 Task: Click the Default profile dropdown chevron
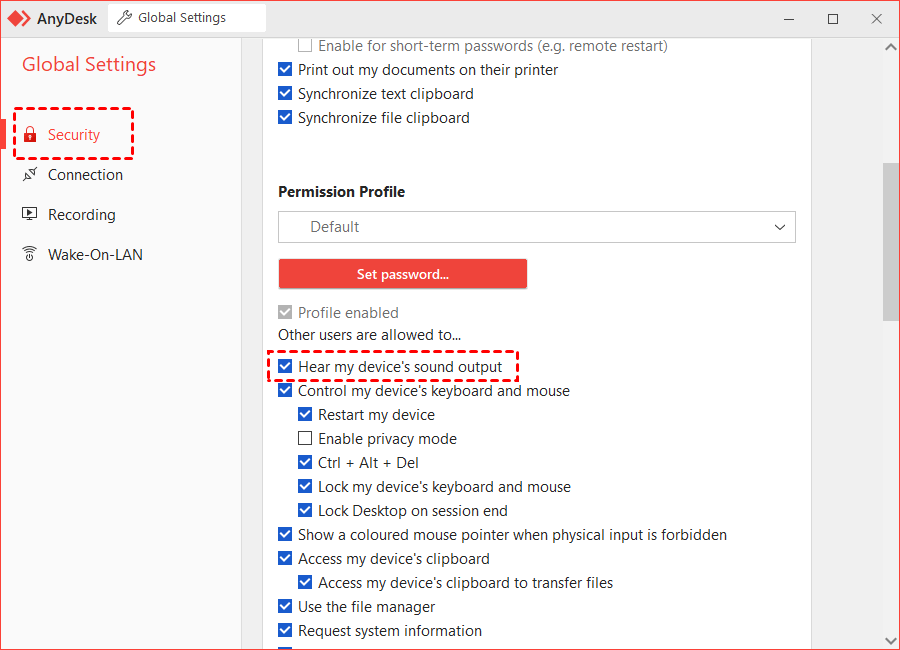point(780,227)
